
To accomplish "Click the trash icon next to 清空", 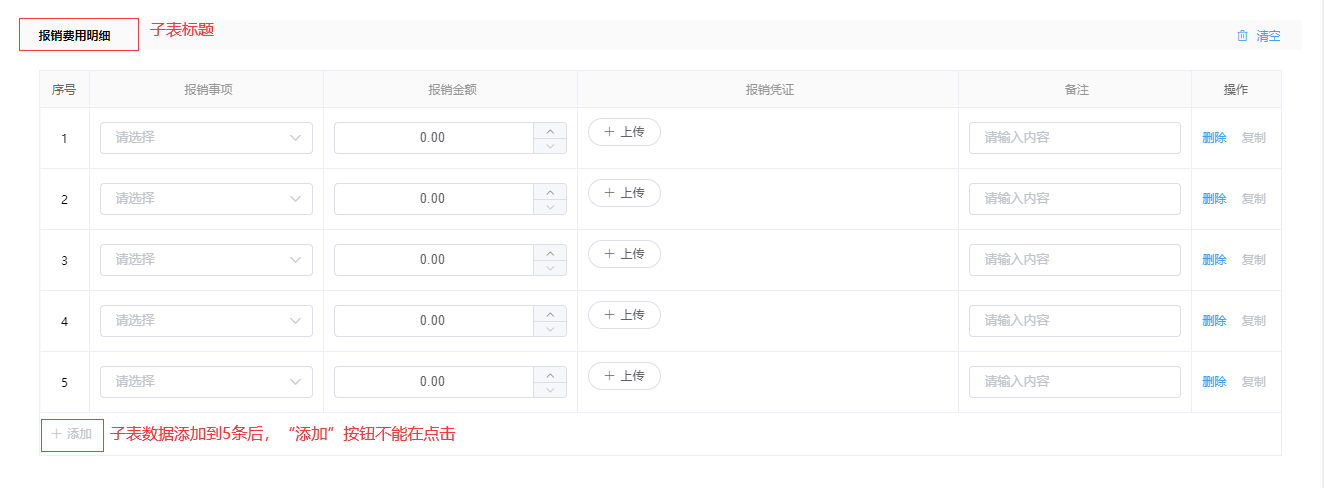I will [1242, 36].
